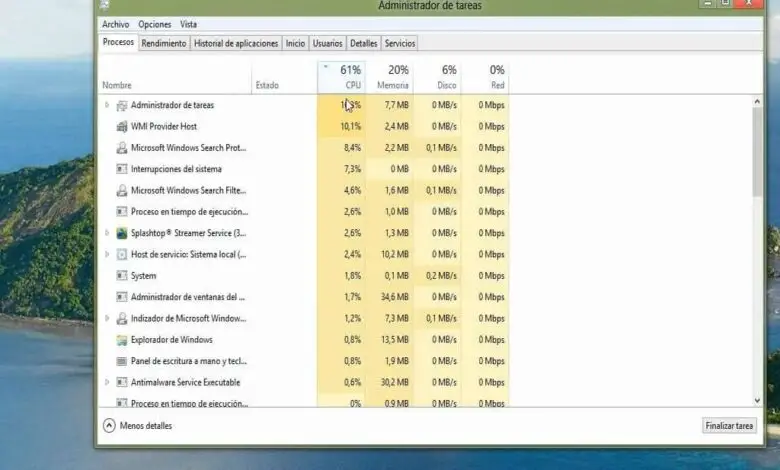The image size is (780, 470).
Task: Open the Opciones menu
Action: [x=155, y=24]
